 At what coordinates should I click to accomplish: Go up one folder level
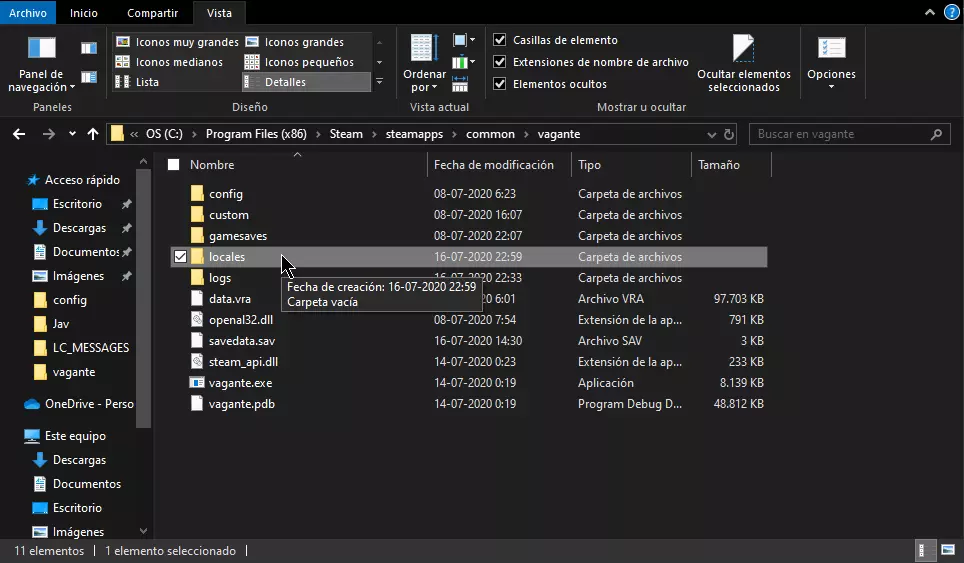93,134
